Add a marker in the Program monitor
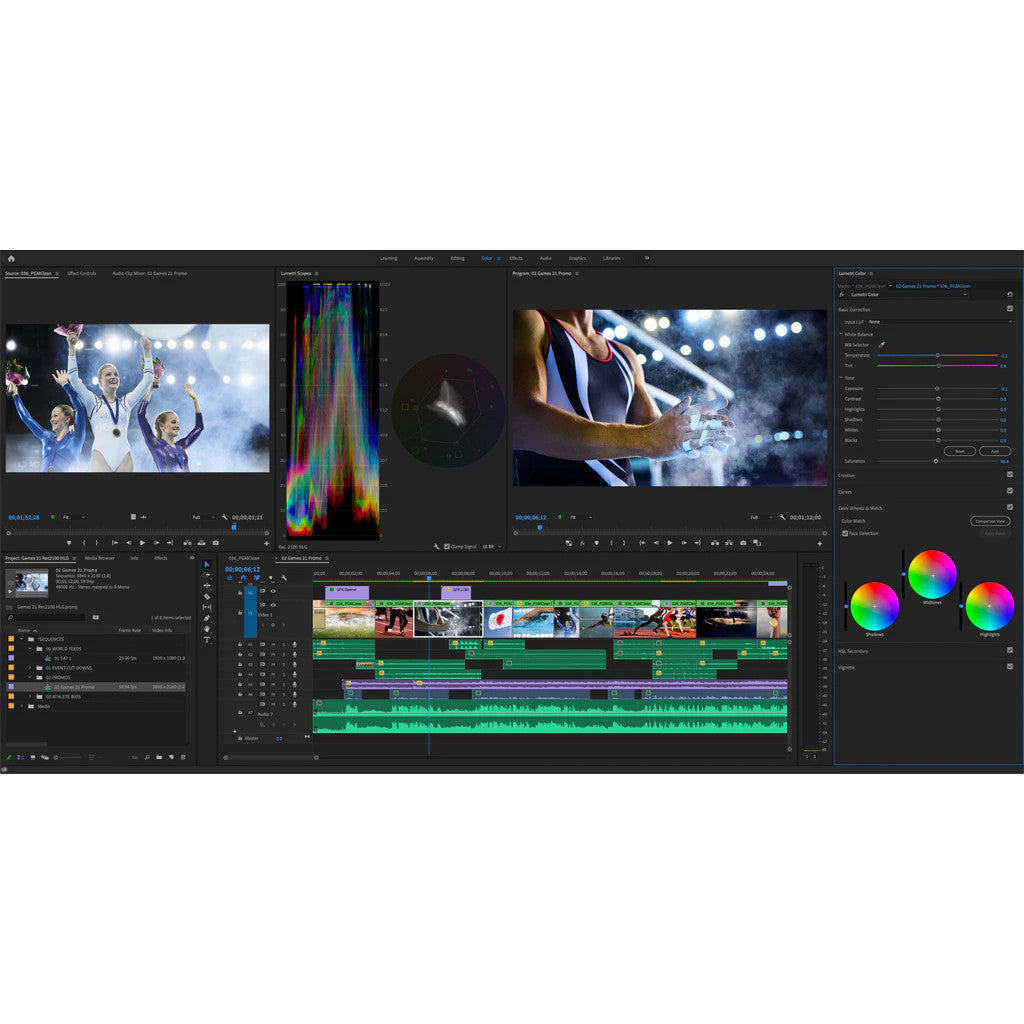Screen dimensions: 1024x1024 tap(596, 543)
